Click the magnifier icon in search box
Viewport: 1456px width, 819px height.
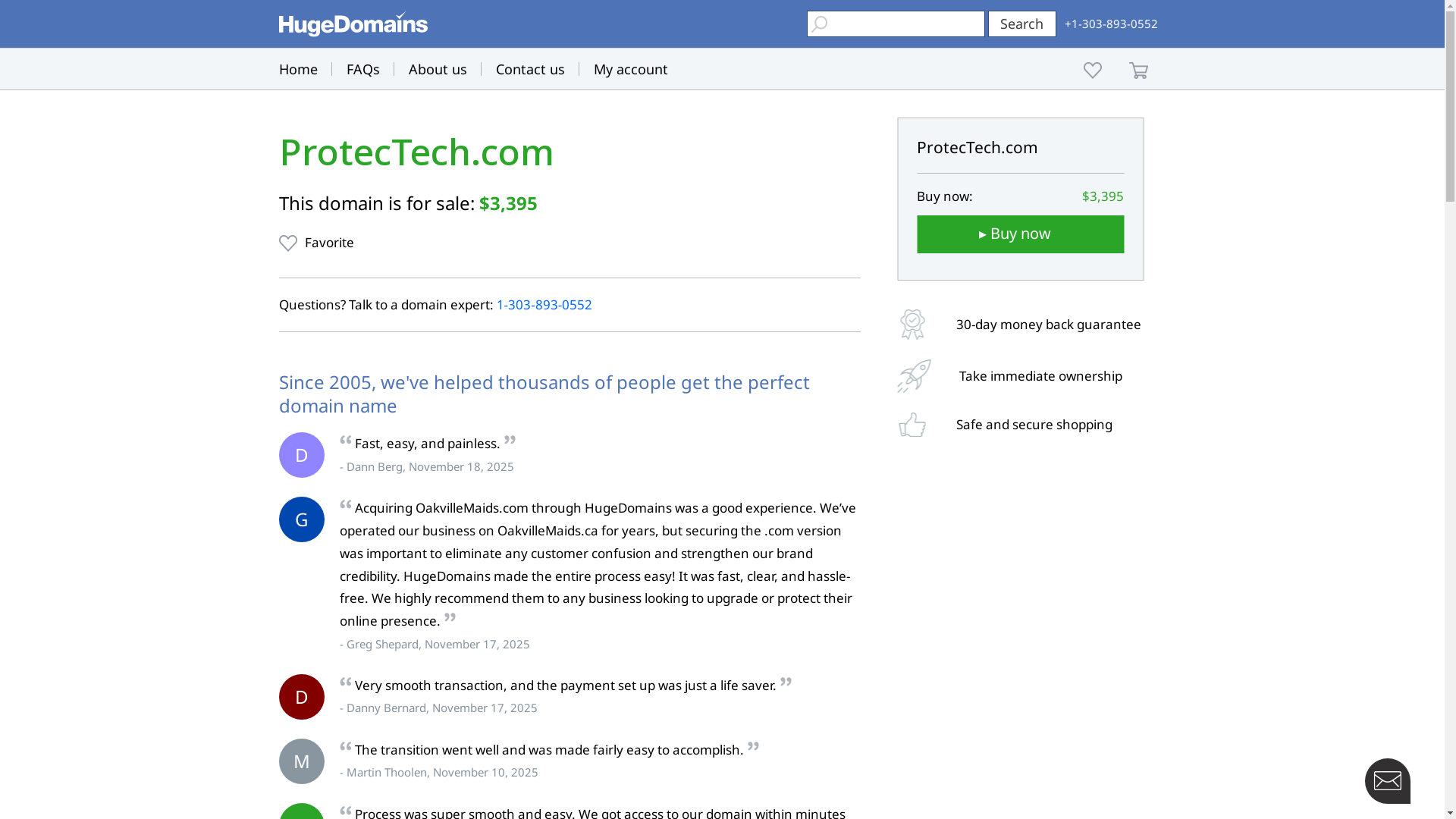tap(819, 24)
